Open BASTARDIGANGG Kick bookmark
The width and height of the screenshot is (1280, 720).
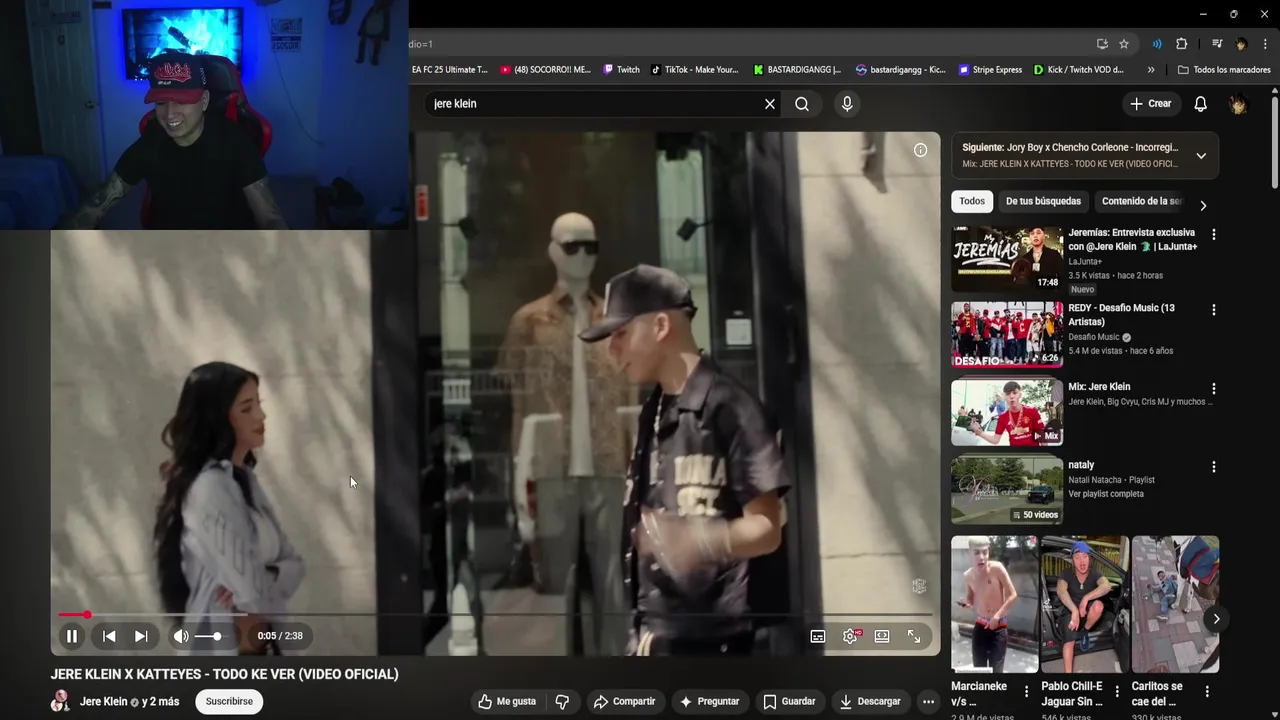pos(797,70)
